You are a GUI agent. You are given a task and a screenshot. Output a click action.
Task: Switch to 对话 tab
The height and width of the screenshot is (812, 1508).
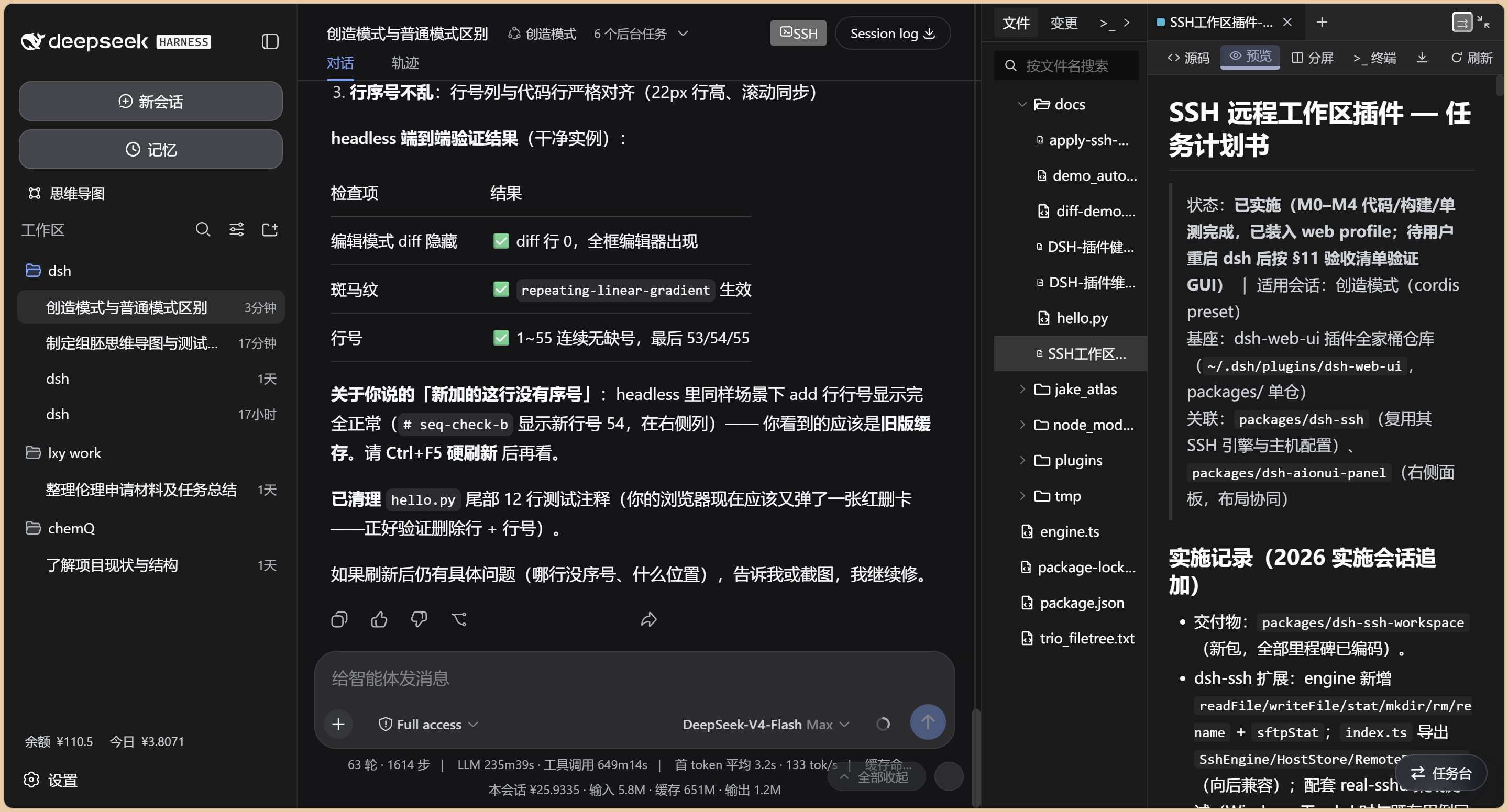(x=340, y=63)
